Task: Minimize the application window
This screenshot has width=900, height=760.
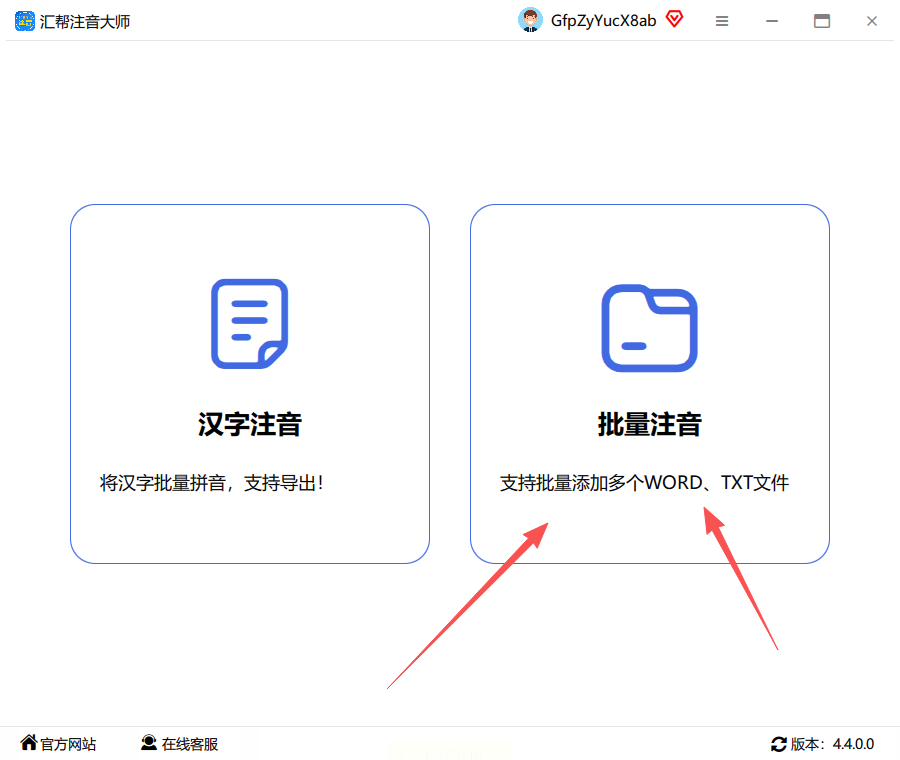Action: [772, 21]
